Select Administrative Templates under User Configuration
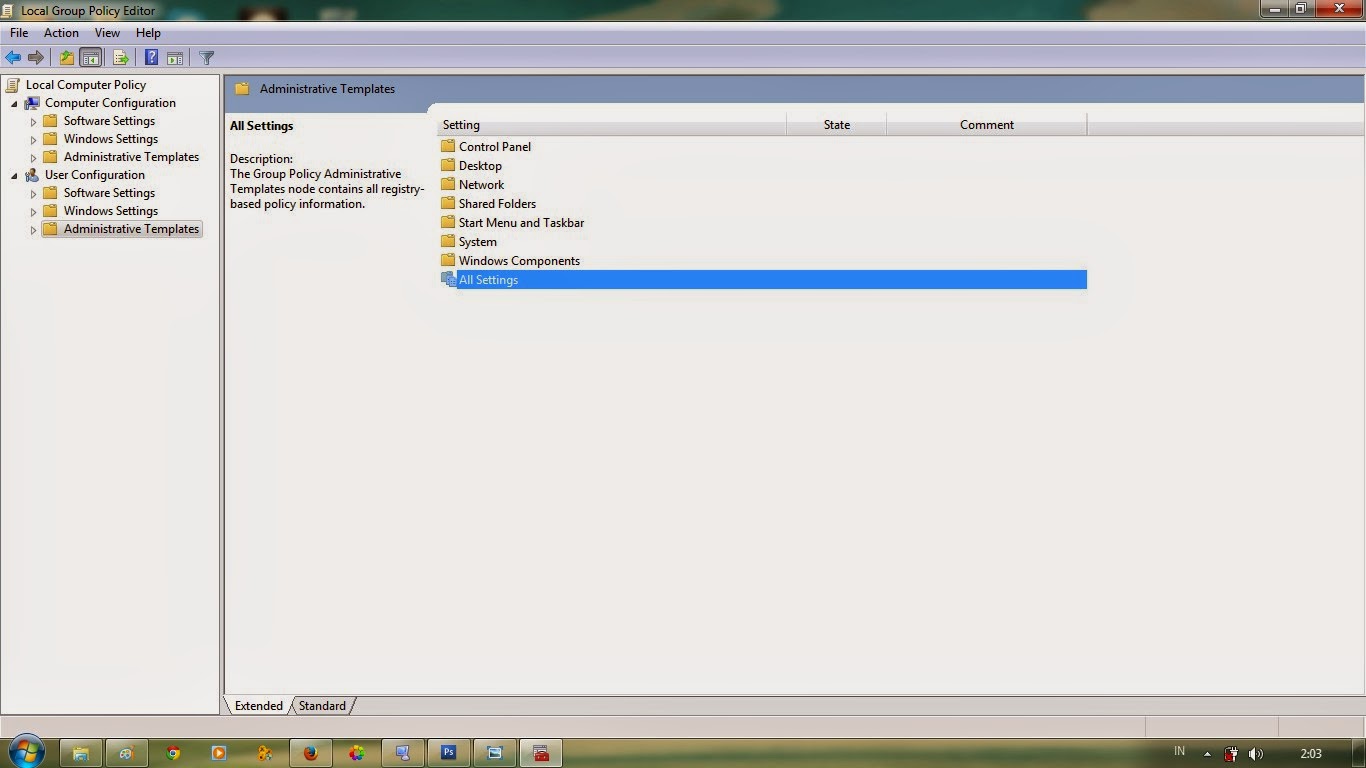Image resolution: width=1366 pixels, height=768 pixels. coord(131,229)
